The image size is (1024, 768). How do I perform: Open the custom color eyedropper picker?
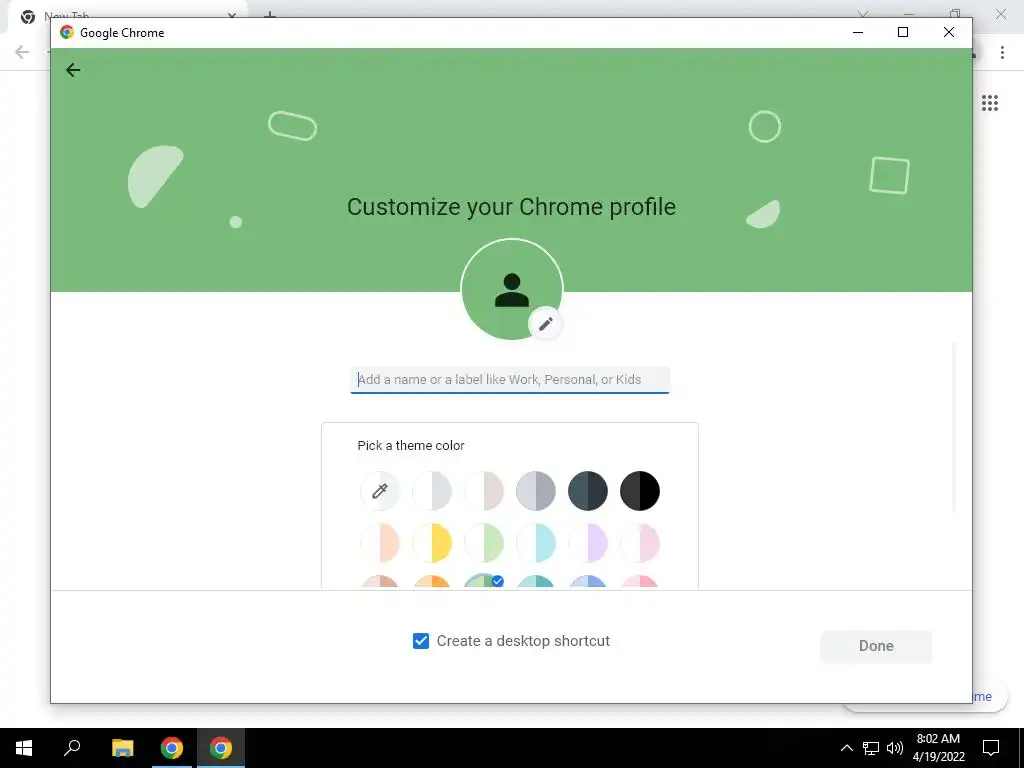coord(379,490)
